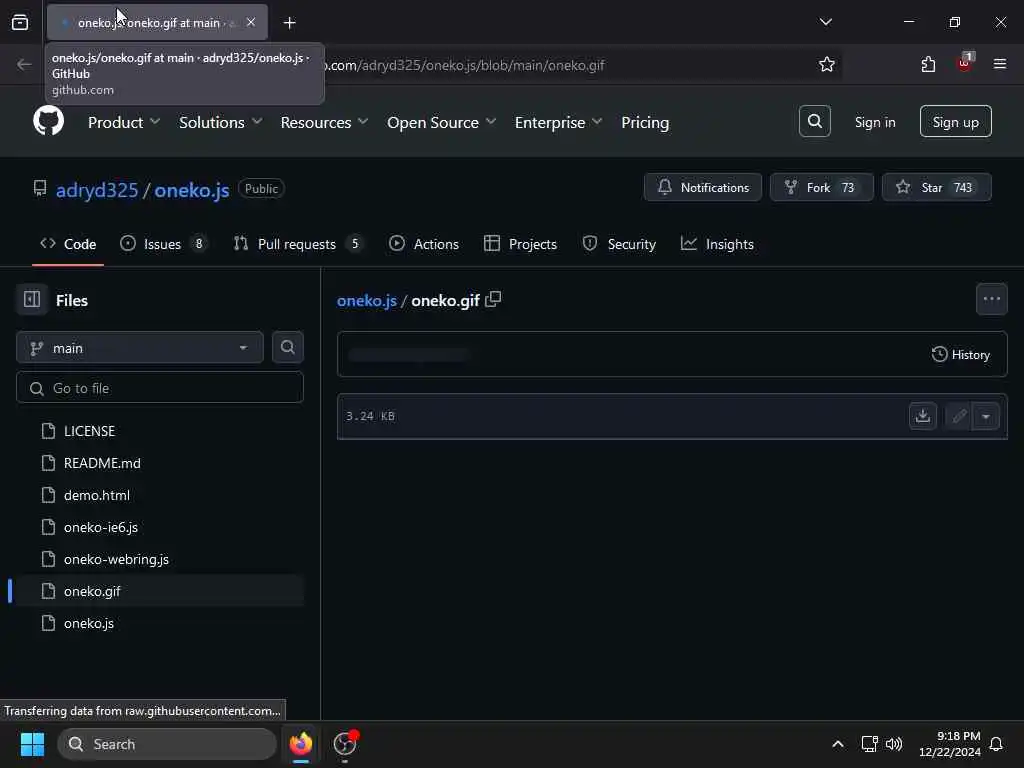
Task: Switch to the Security tab
Action: click(x=619, y=244)
